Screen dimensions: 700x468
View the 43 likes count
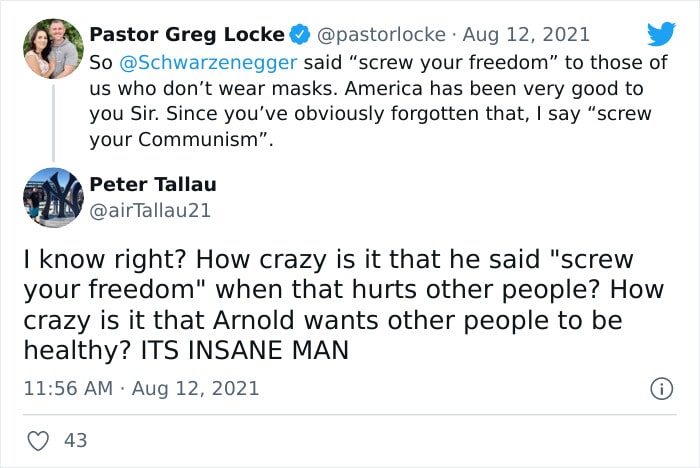coord(75,441)
